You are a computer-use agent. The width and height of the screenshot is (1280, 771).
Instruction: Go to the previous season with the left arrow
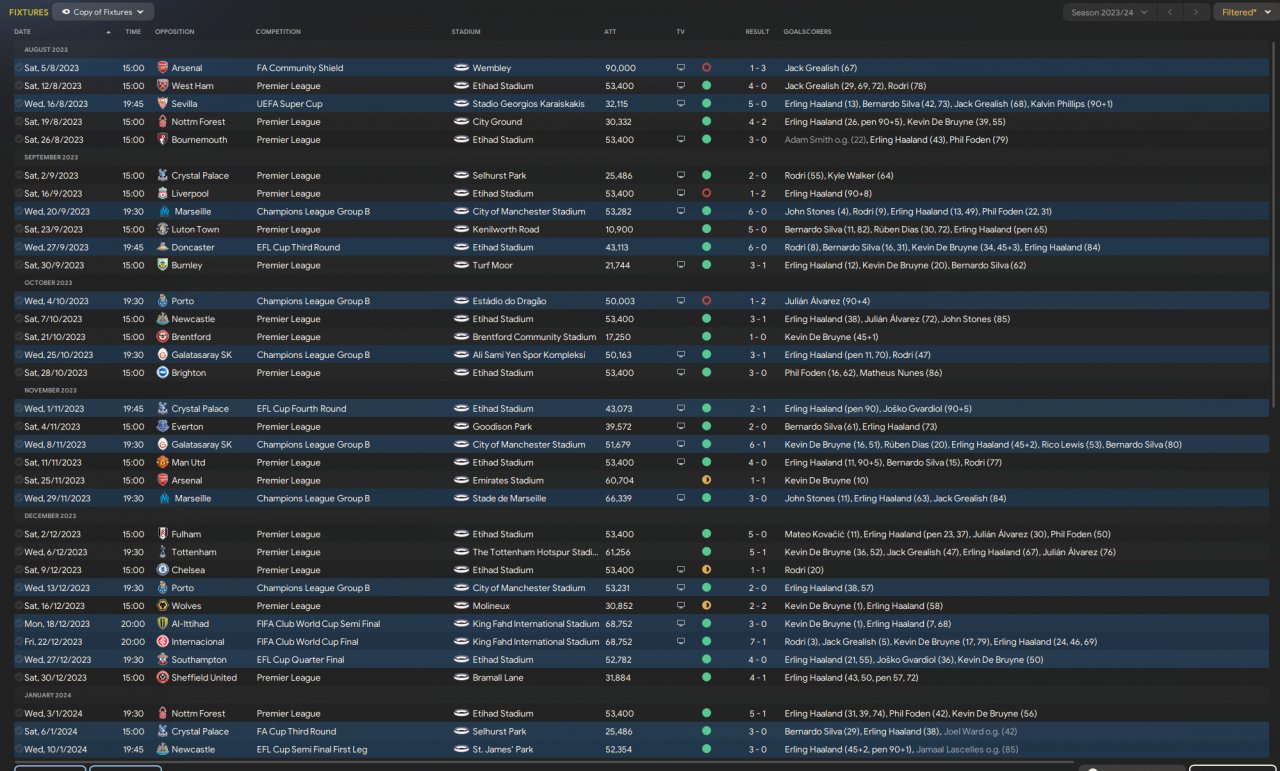1170,13
